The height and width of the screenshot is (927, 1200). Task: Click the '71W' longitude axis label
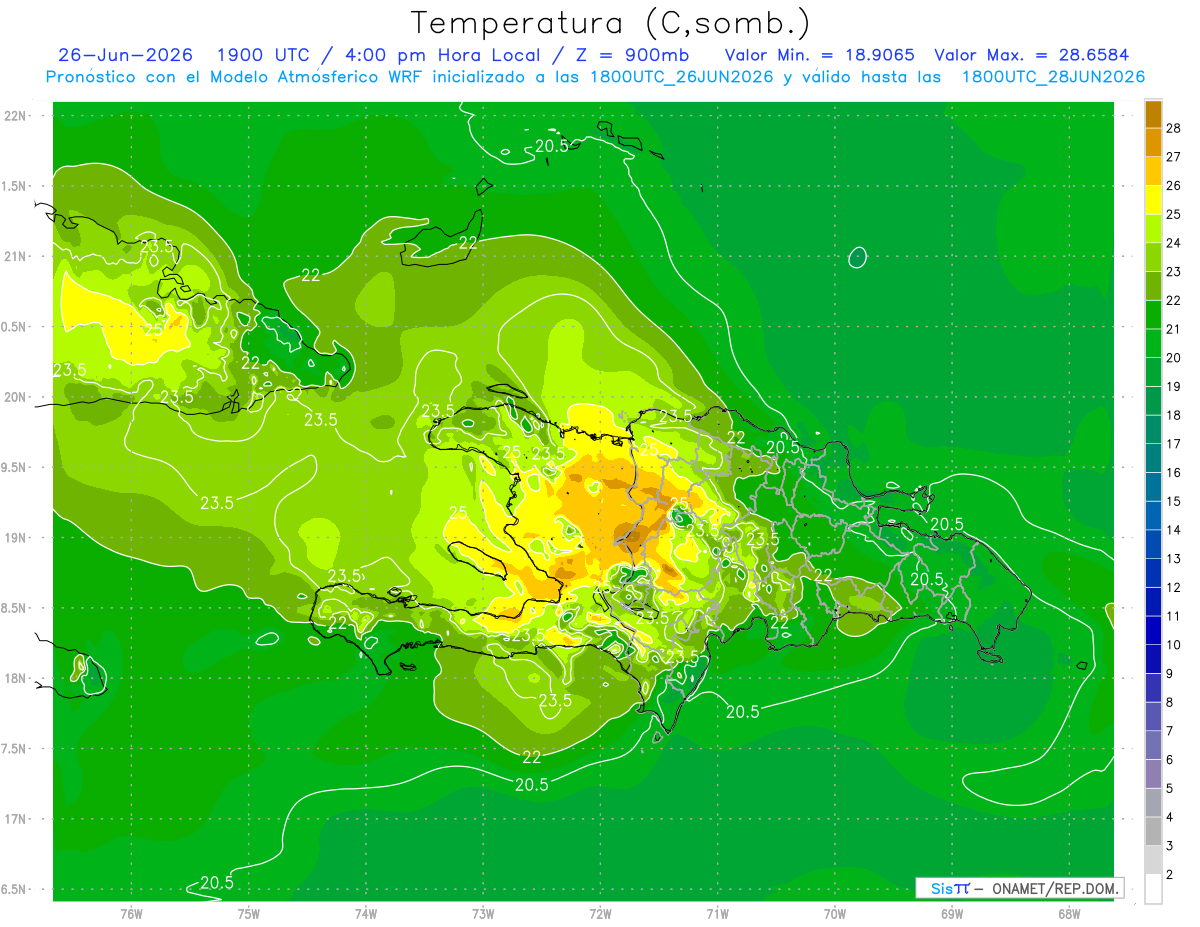(717, 913)
